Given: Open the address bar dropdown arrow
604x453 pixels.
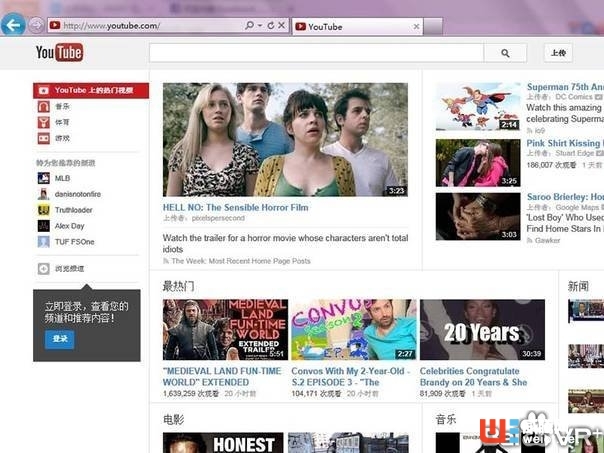Looking at the screenshot, I should pyautogui.click(x=260, y=25).
